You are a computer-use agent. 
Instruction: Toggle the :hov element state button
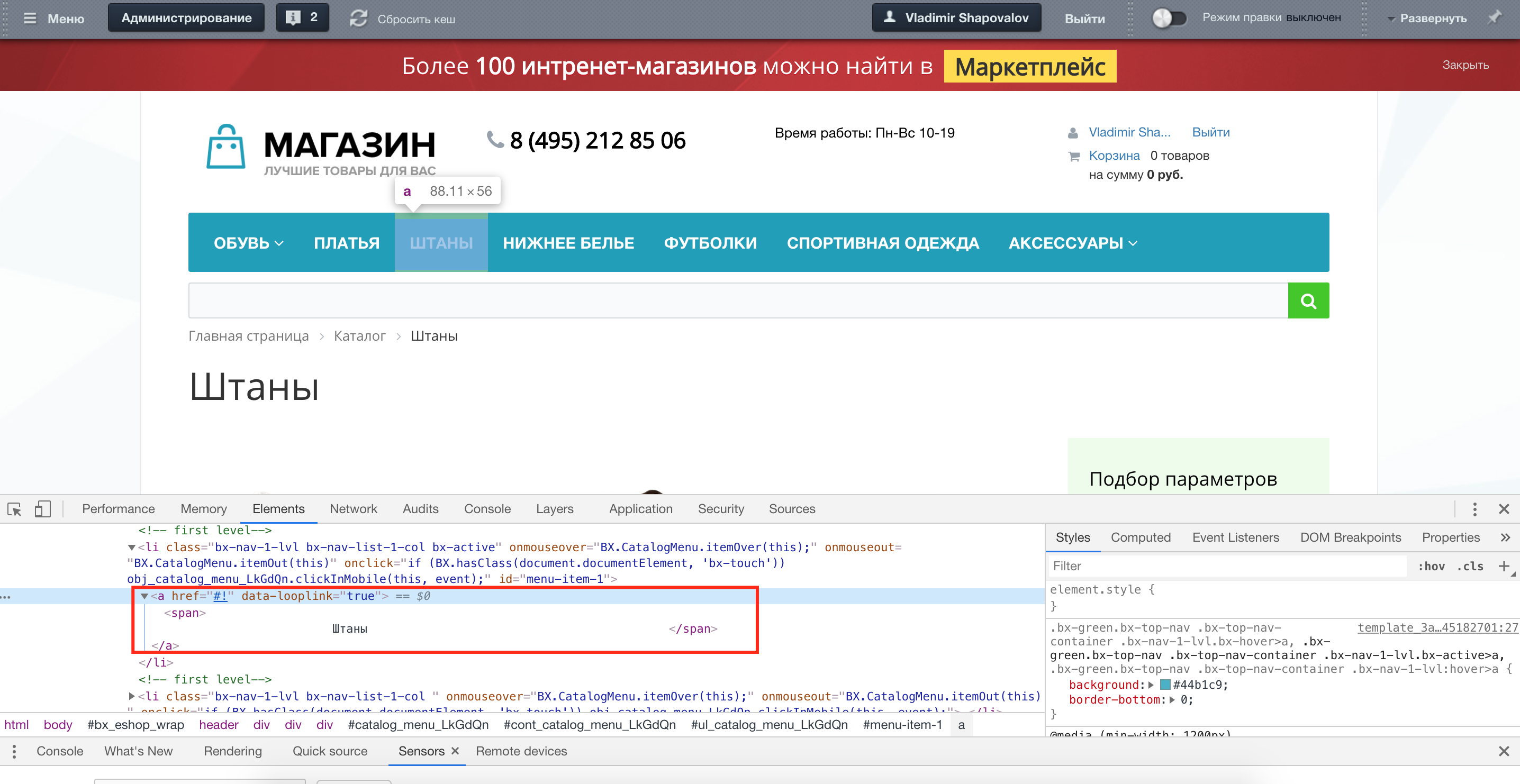tap(1431, 567)
